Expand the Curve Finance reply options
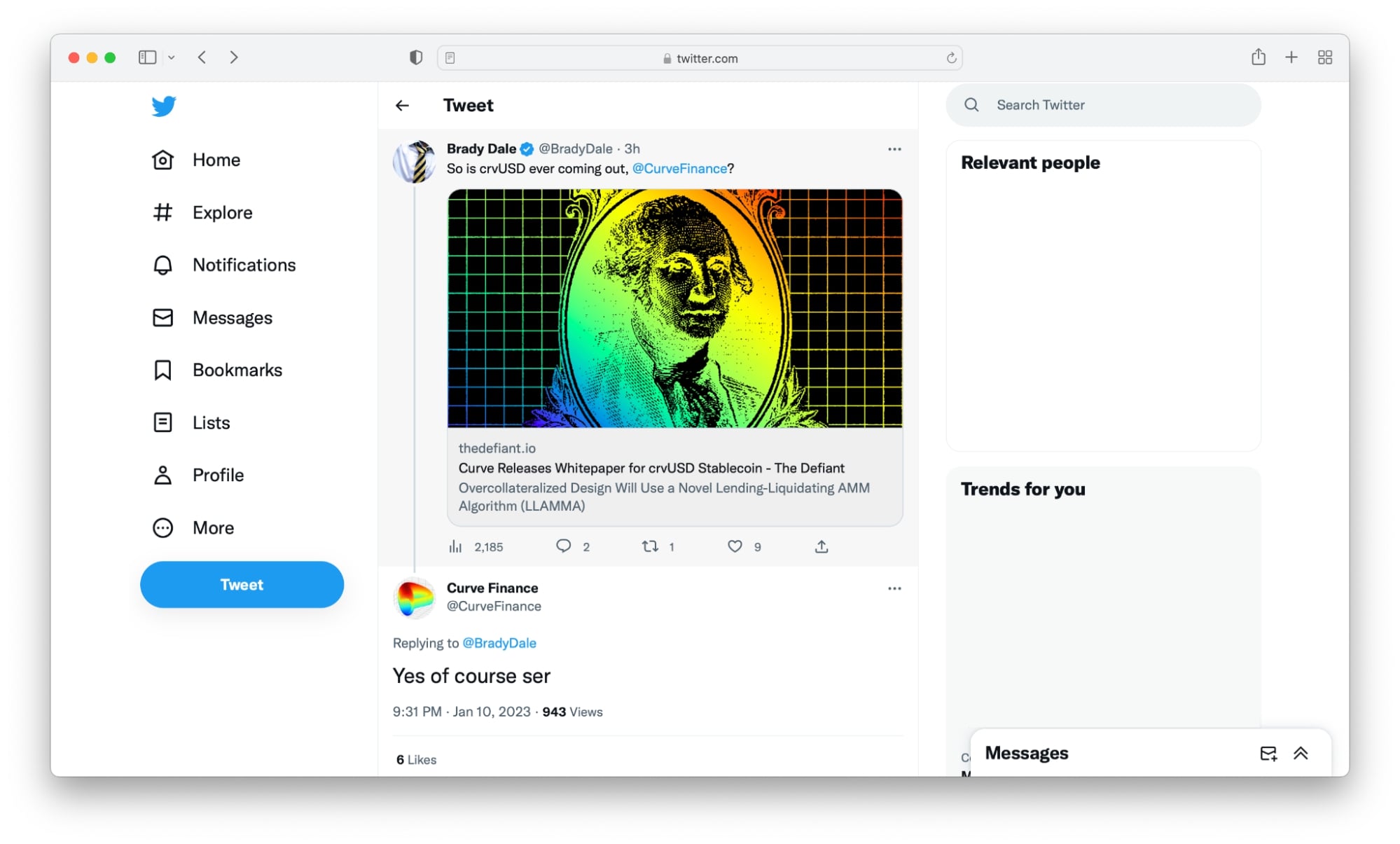This screenshot has width=1400, height=844. point(895,588)
